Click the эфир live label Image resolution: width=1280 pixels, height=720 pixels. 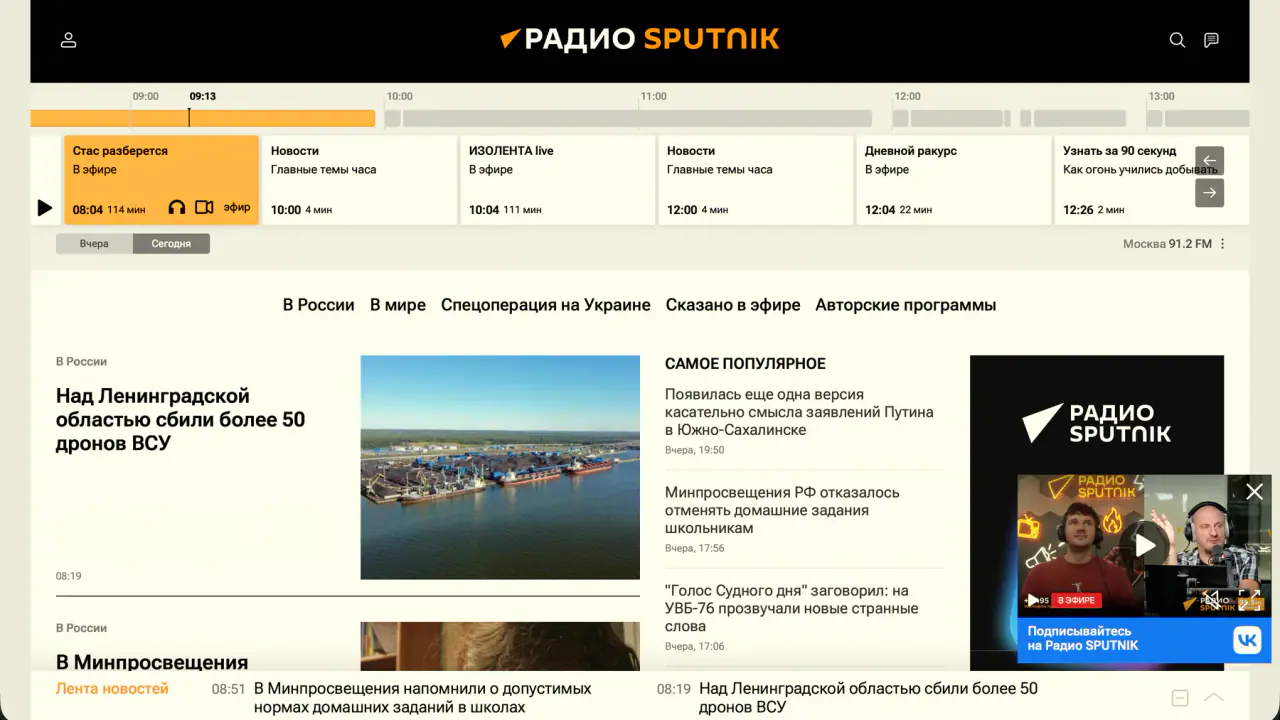point(237,208)
